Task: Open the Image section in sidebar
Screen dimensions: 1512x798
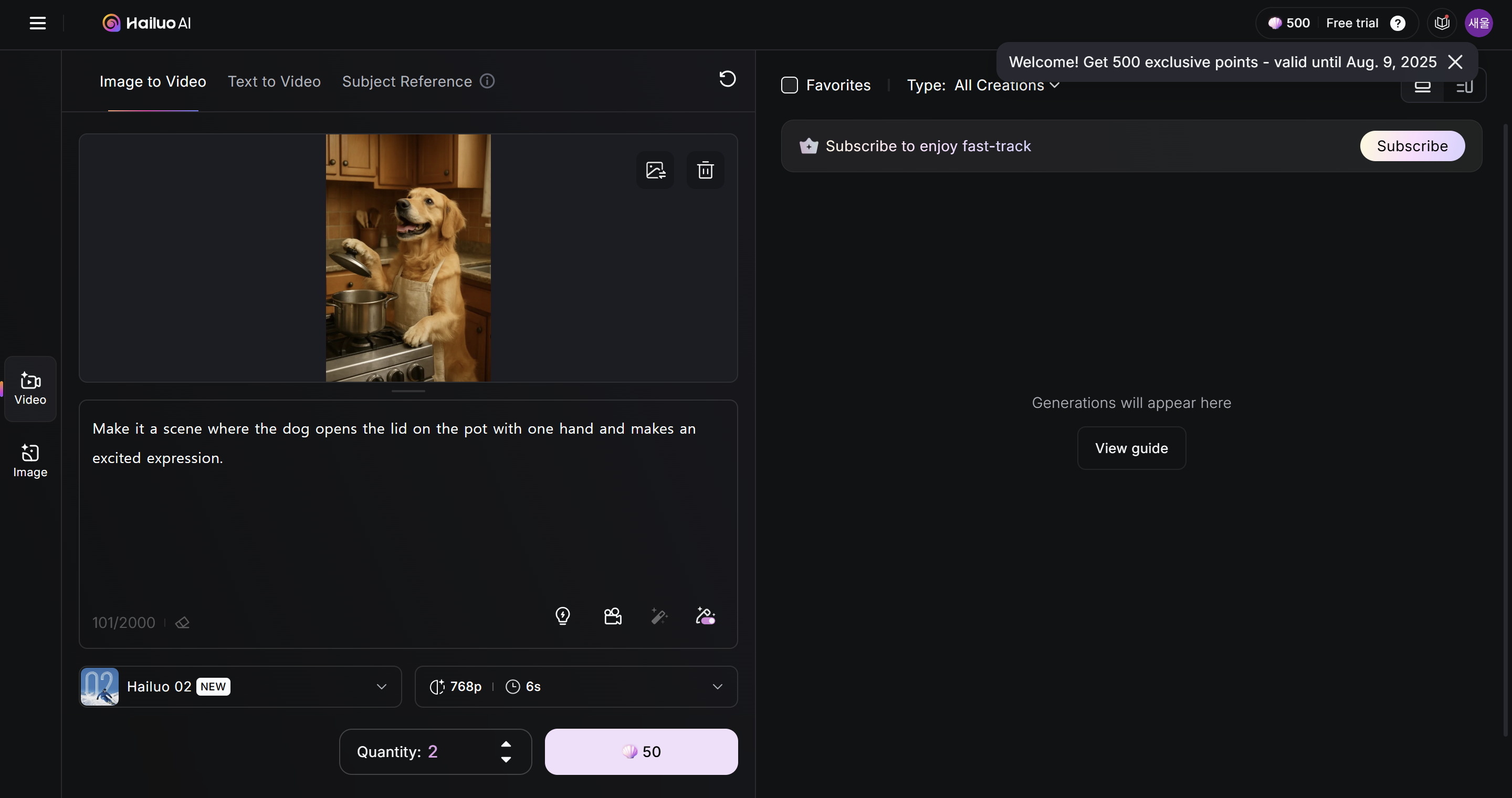Action: 30,460
